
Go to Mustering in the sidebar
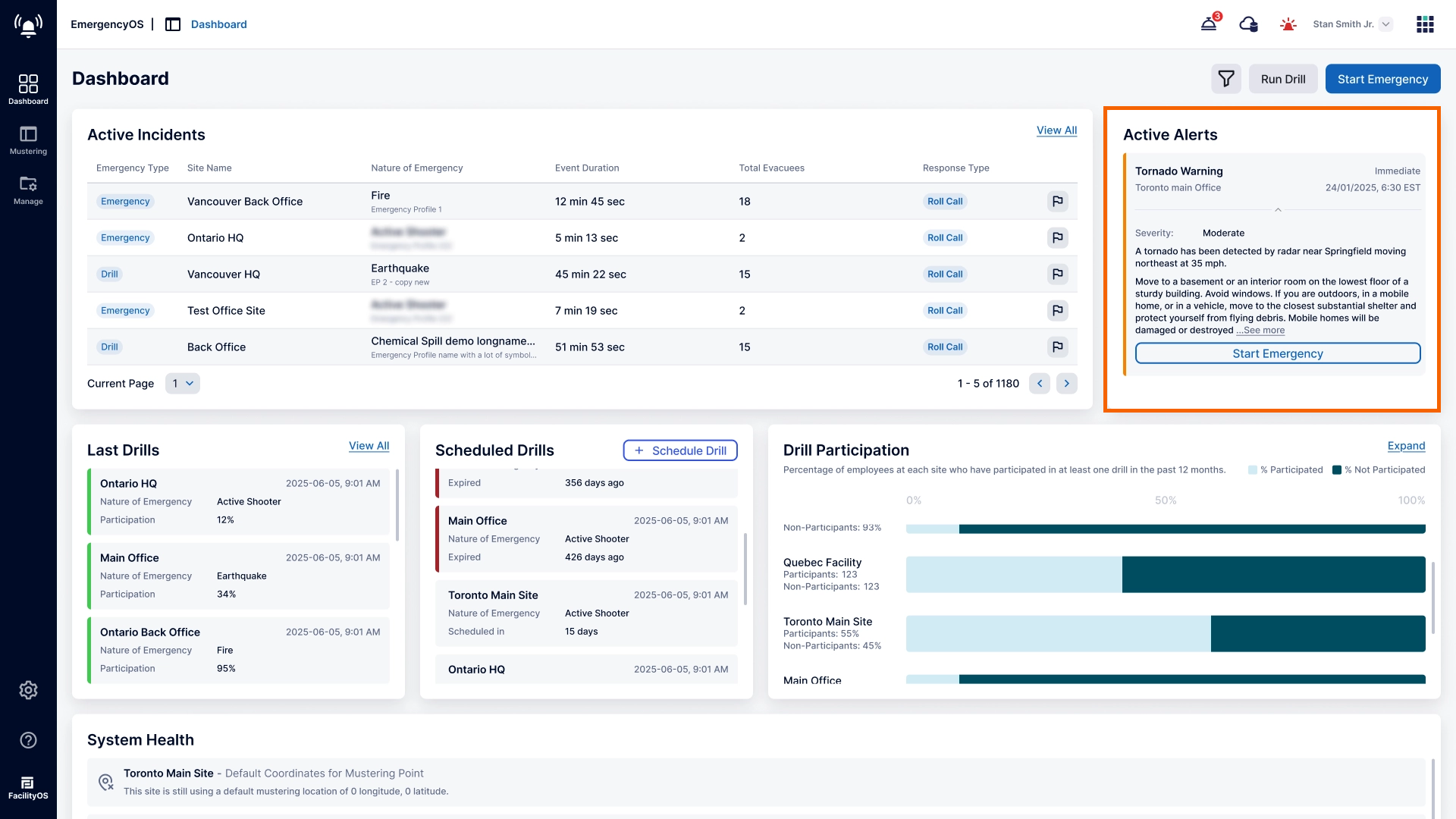(28, 140)
